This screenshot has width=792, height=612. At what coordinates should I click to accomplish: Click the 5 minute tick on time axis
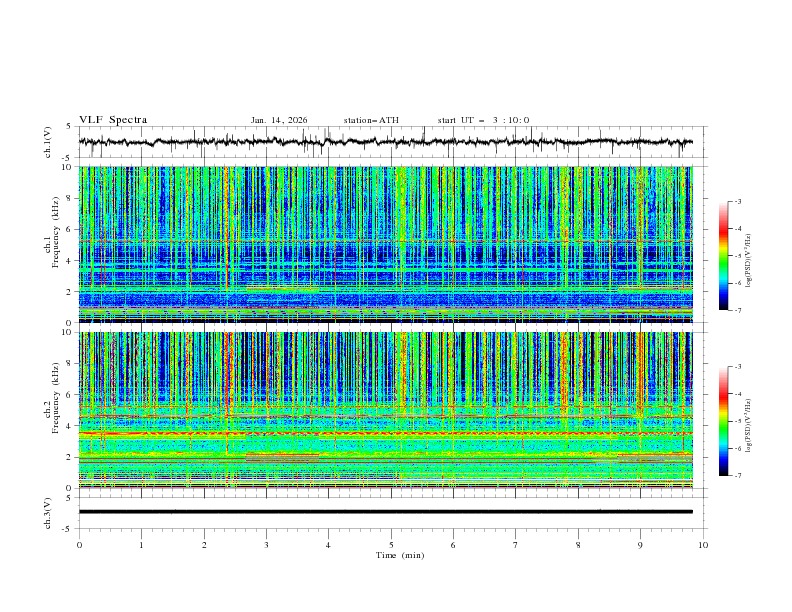coord(391,544)
